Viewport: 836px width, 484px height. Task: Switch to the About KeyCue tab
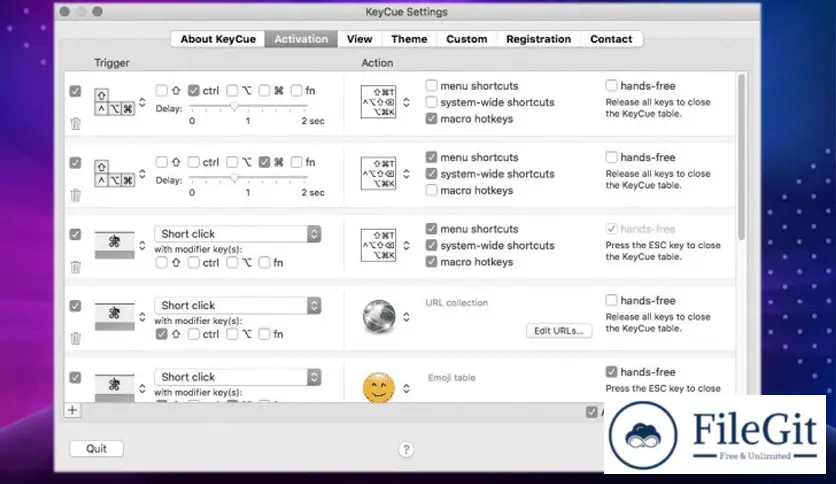point(218,39)
